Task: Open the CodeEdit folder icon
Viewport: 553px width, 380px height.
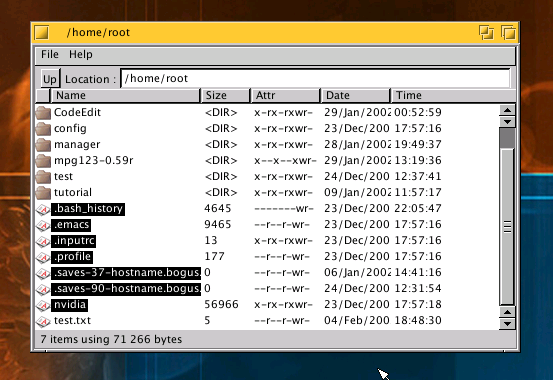Action: pos(43,113)
